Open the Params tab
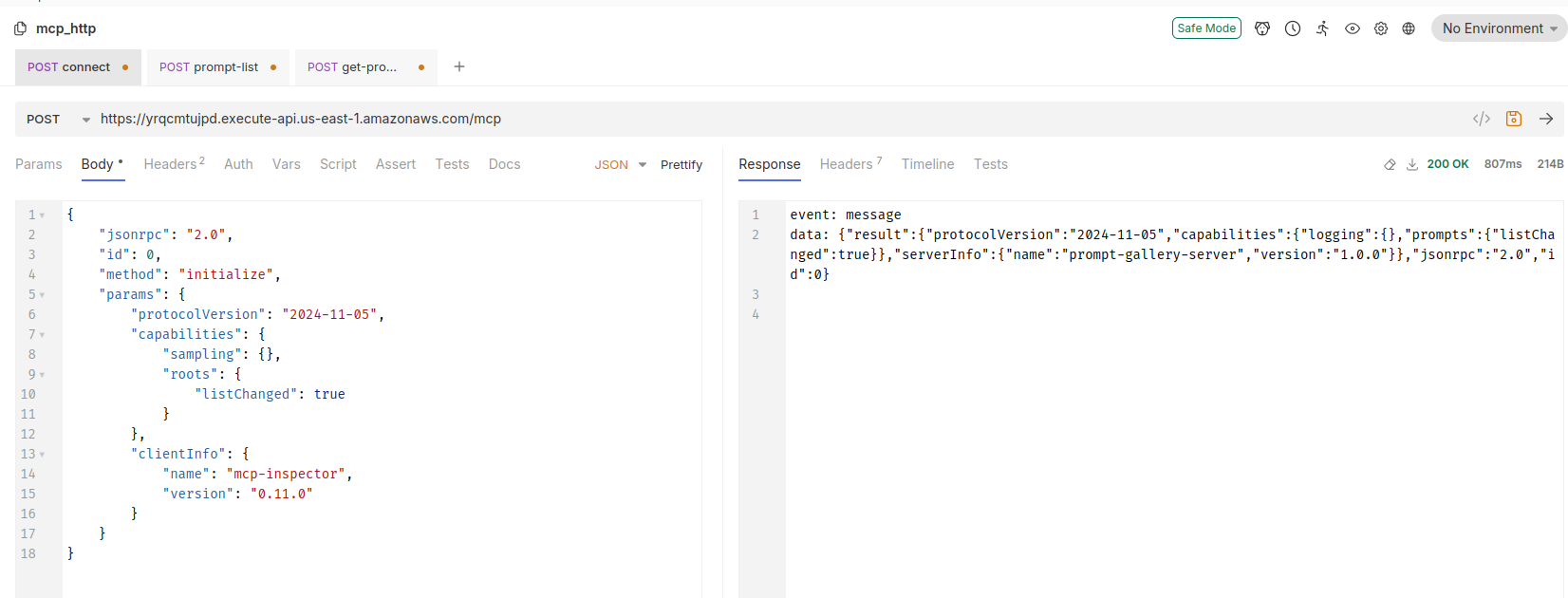Viewport: 1568px width, 598px height. (39, 164)
